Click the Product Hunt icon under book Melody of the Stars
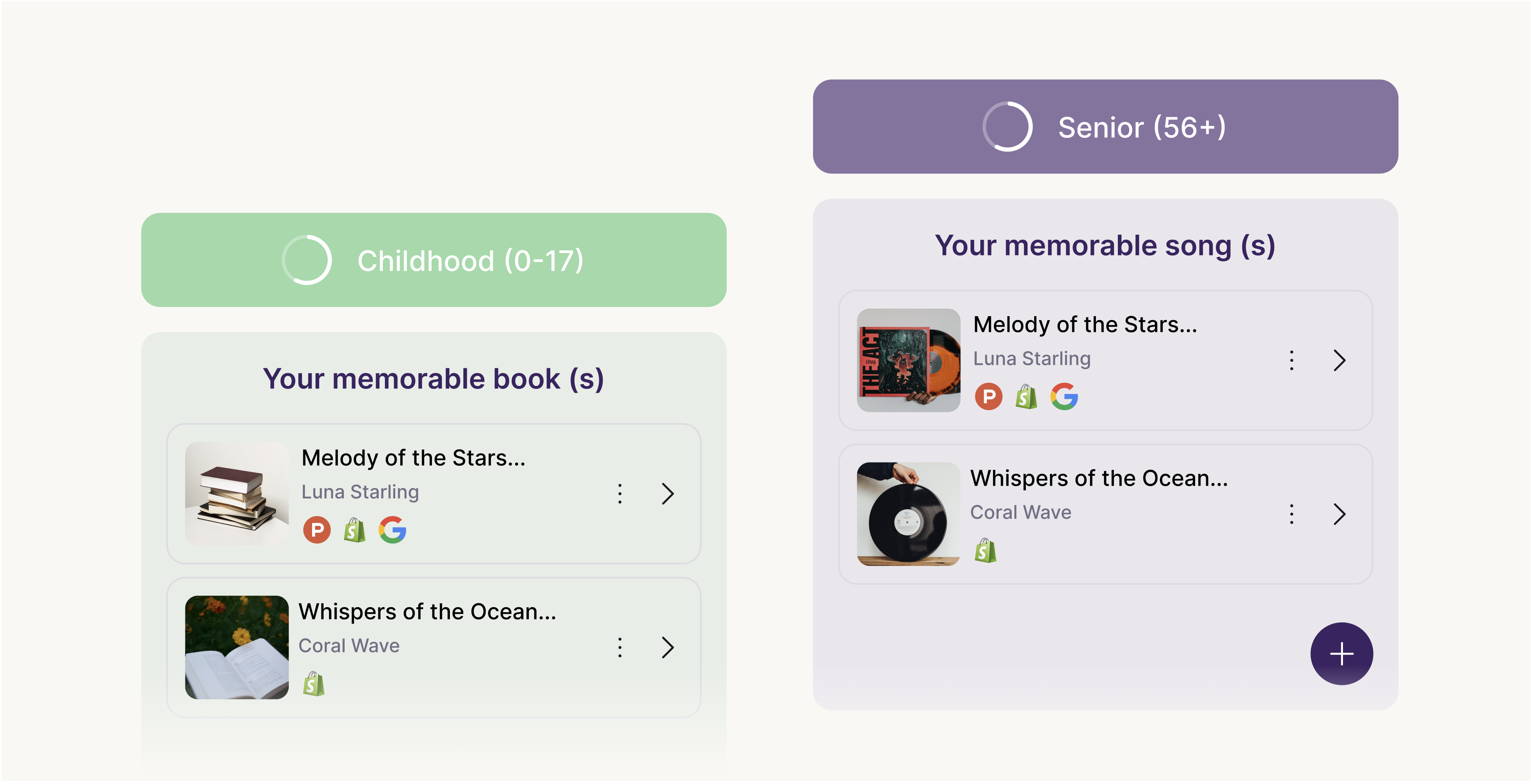 (x=317, y=529)
